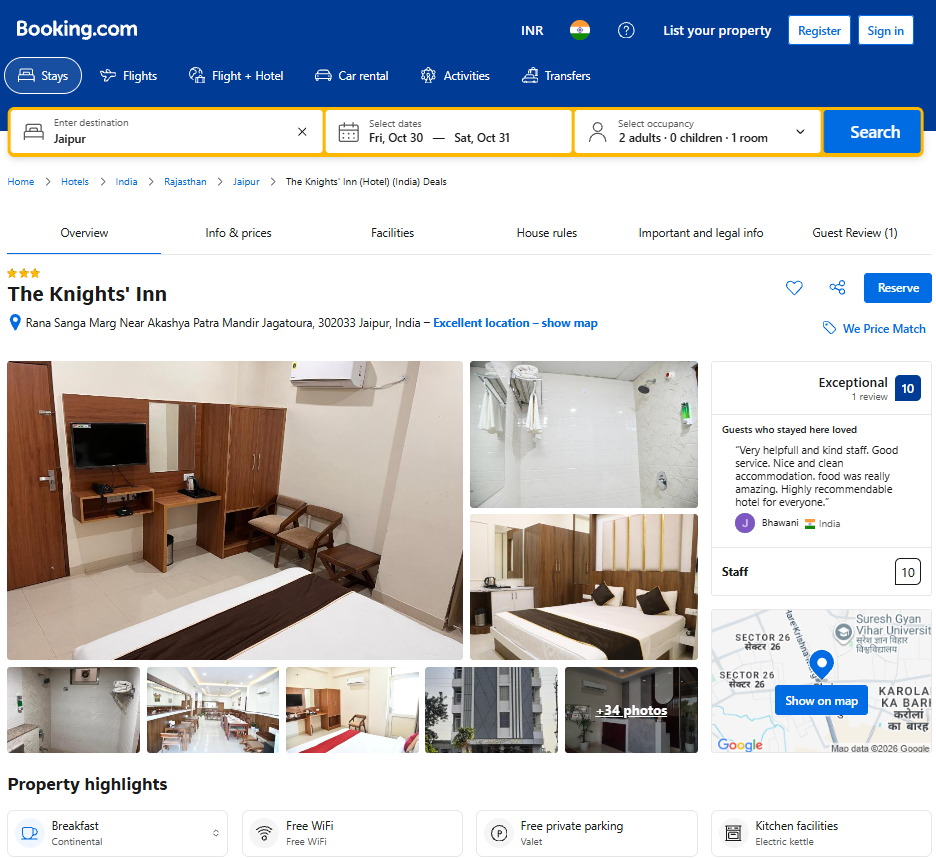Screen dimensions: 936x858
Task: Click the calendar icon in date field
Action: pos(349,132)
